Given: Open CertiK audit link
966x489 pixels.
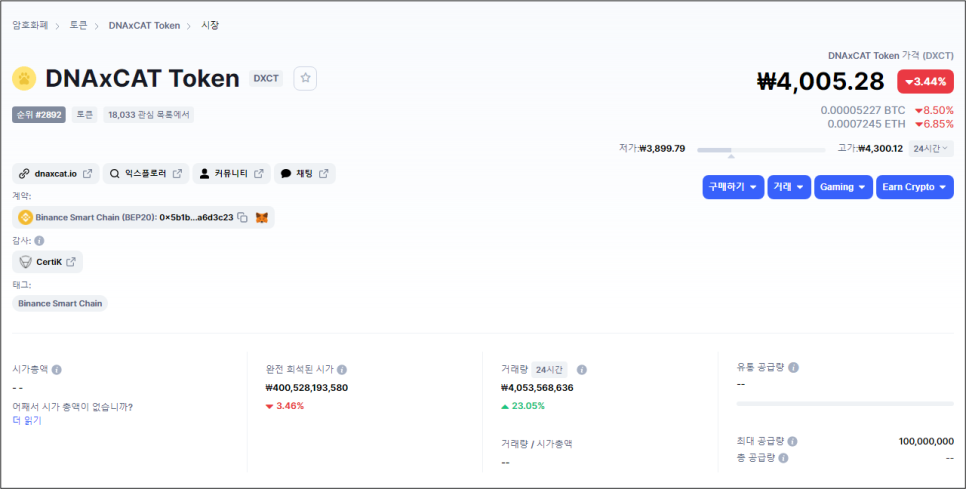Looking at the screenshot, I should [x=47, y=262].
